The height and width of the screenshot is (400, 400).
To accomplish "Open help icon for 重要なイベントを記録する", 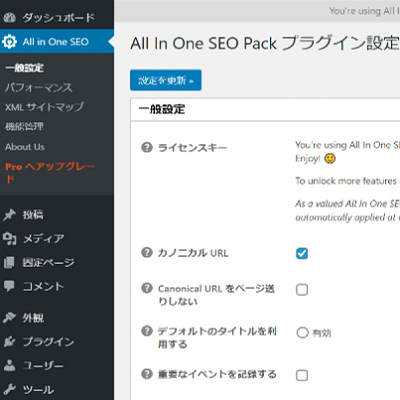I will 147,374.
